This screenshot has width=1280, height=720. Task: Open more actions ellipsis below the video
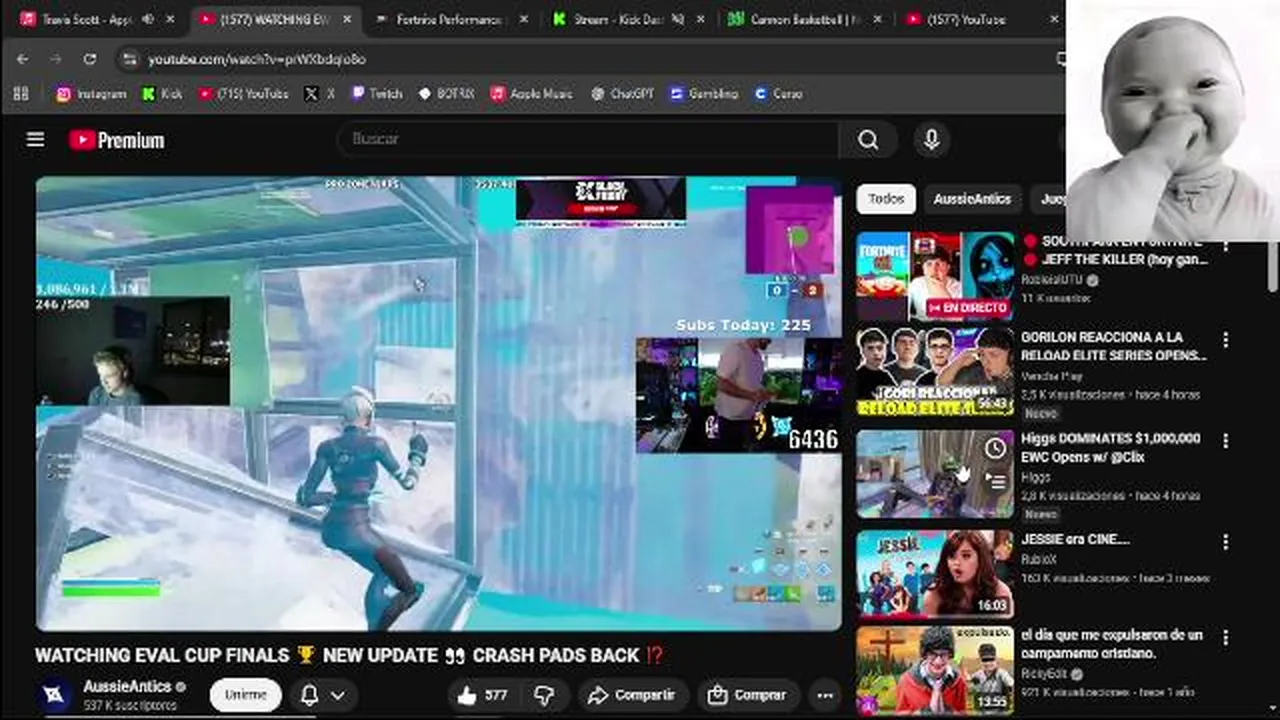coord(825,694)
